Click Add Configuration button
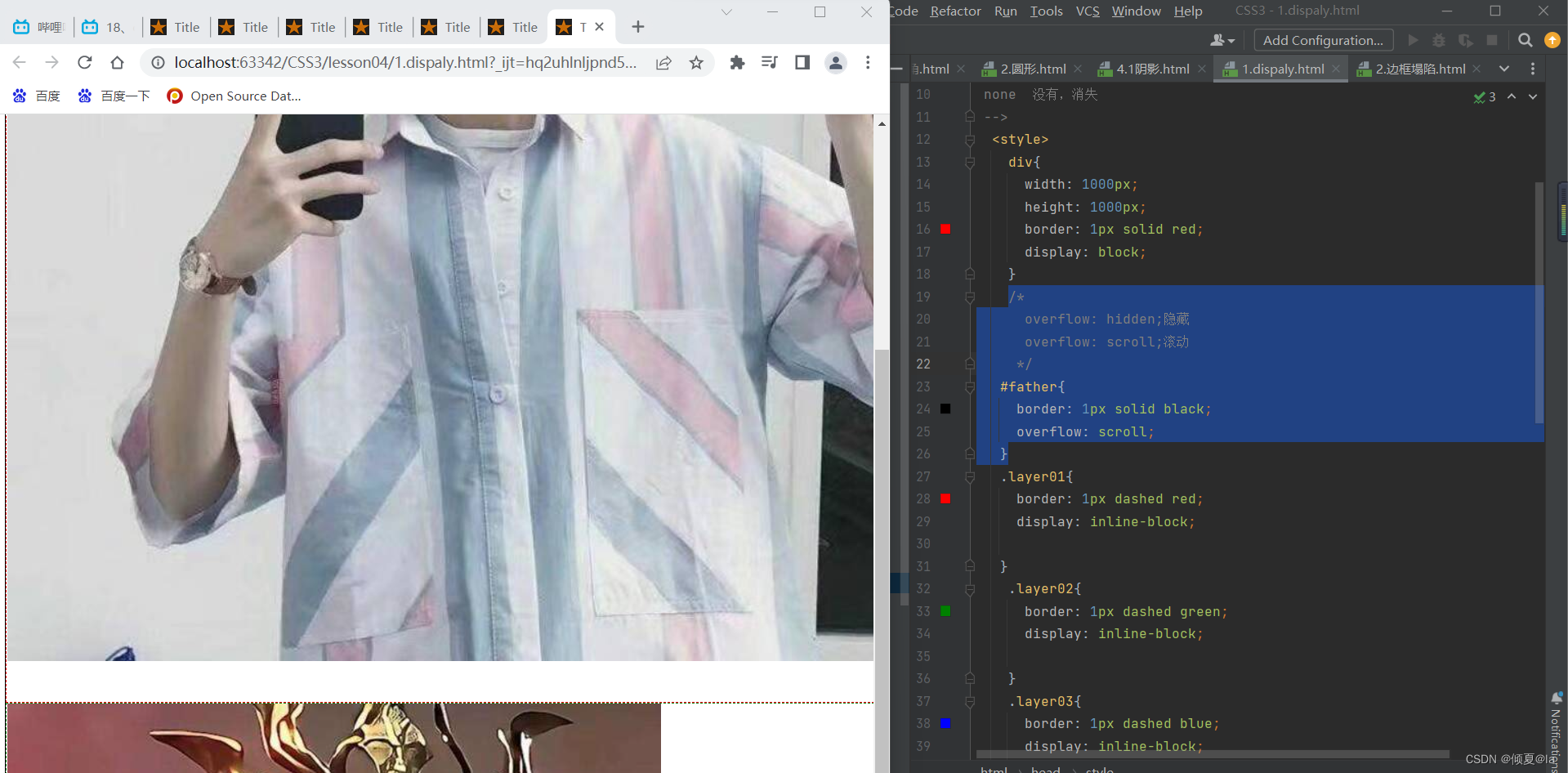 [1324, 40]
